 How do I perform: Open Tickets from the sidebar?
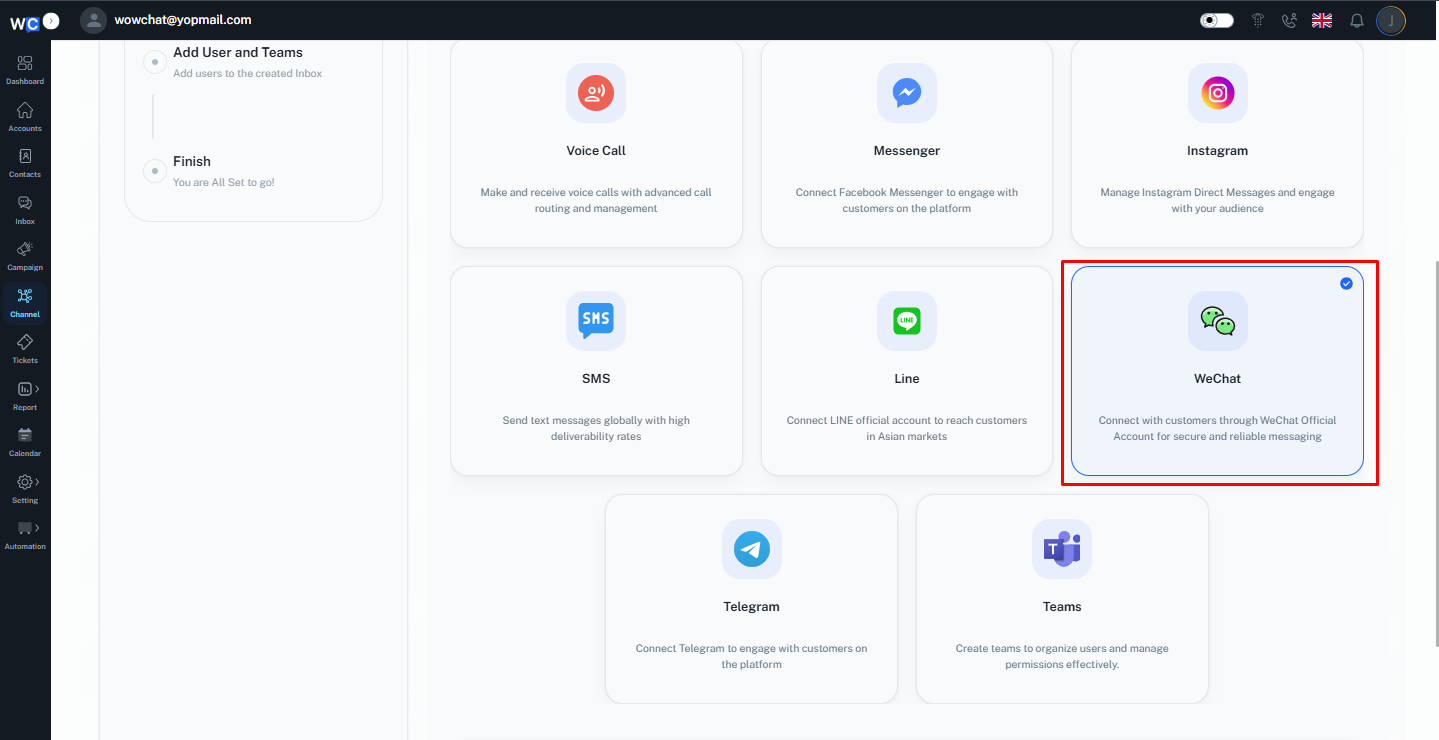25,349
